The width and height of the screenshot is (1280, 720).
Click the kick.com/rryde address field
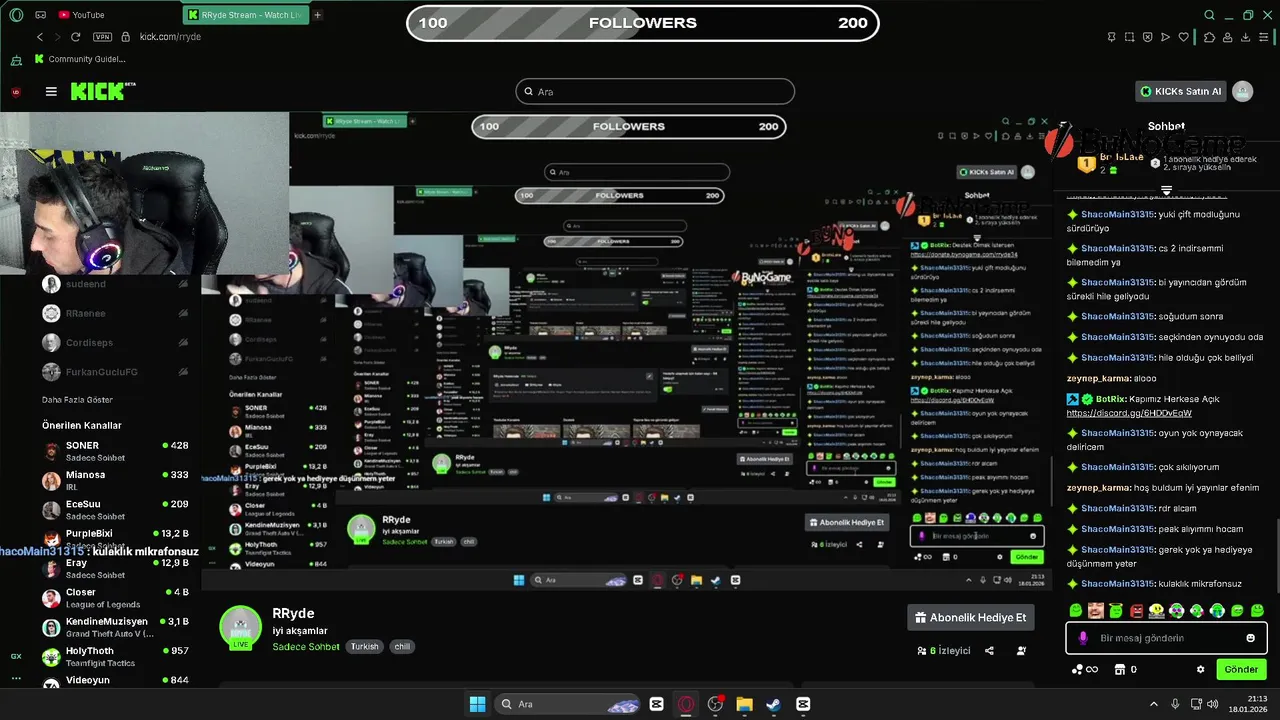[x=170, y=37]
